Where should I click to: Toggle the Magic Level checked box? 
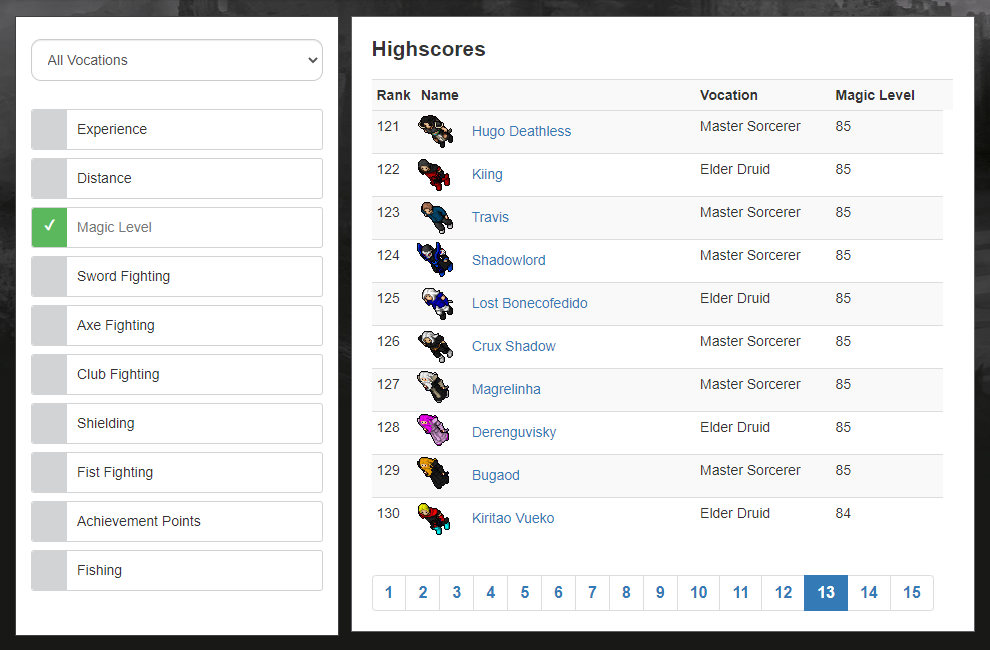pos(49,227)
